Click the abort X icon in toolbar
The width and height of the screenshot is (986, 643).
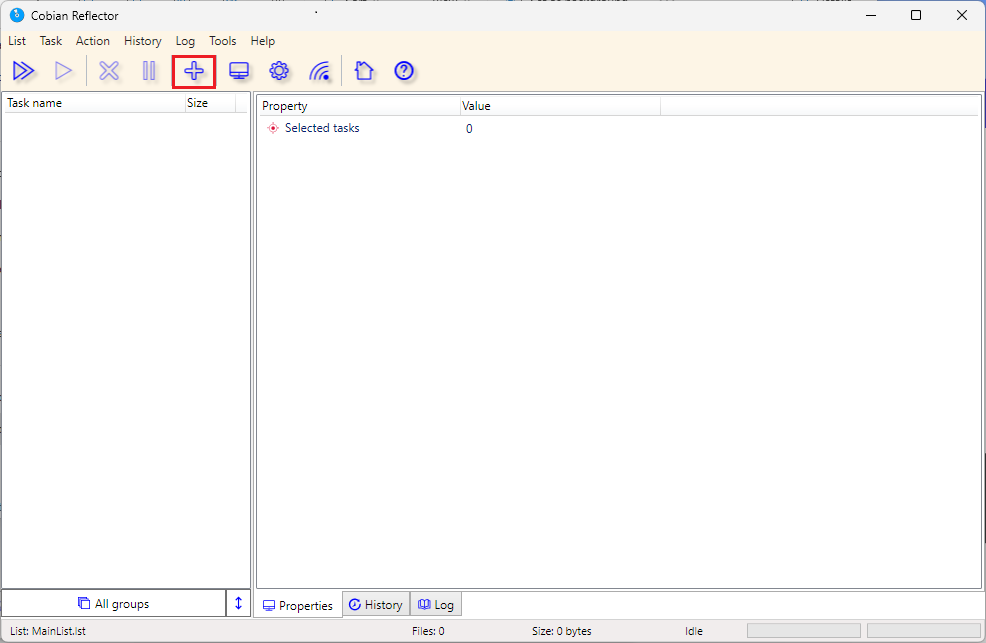click(x=109, y=71)
